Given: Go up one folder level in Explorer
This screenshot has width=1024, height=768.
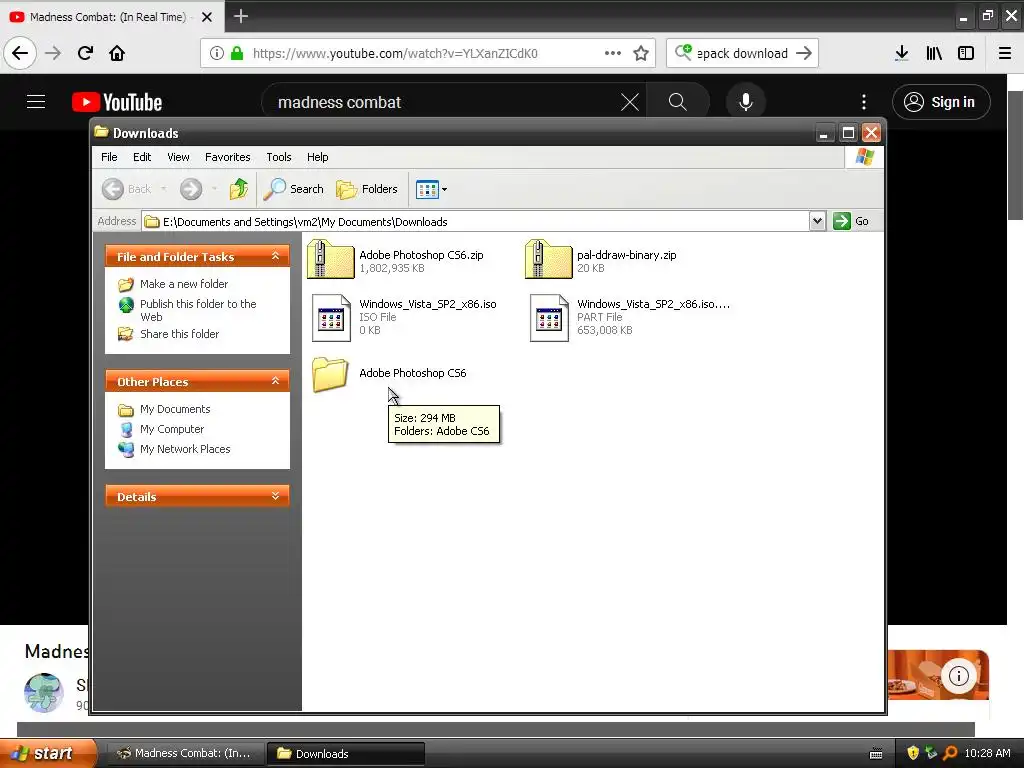Looking at the screenshot, I should [x=239, y=189].
